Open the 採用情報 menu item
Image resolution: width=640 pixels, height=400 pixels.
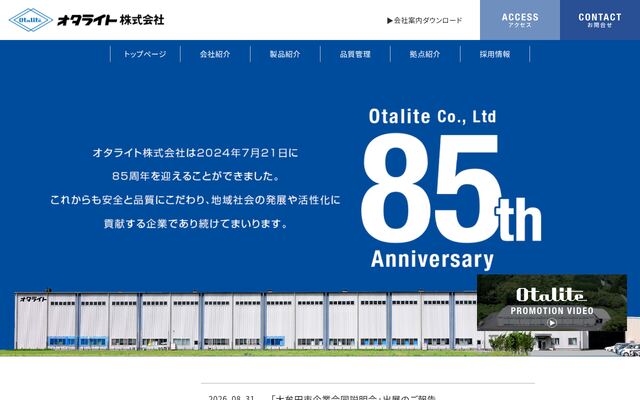[495, 54]
